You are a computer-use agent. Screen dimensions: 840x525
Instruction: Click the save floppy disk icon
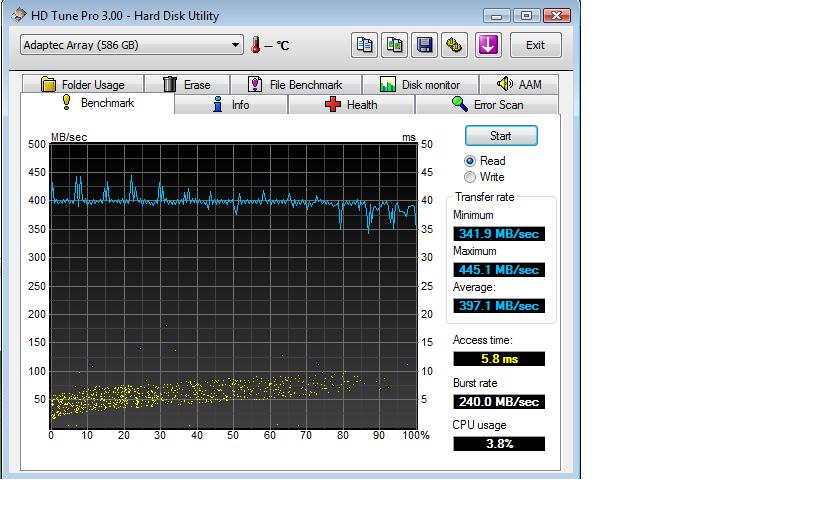pyautogui.click(x=424, y=45)
